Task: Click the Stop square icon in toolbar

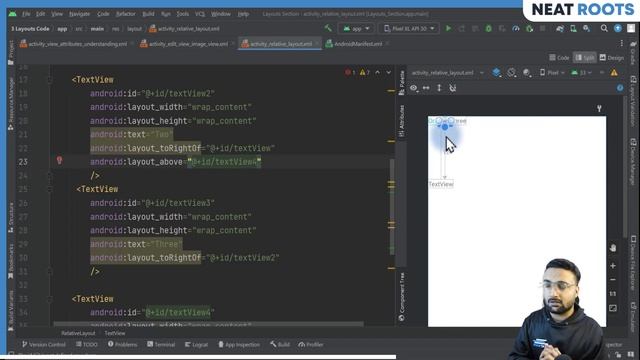Action: point(542,29)
